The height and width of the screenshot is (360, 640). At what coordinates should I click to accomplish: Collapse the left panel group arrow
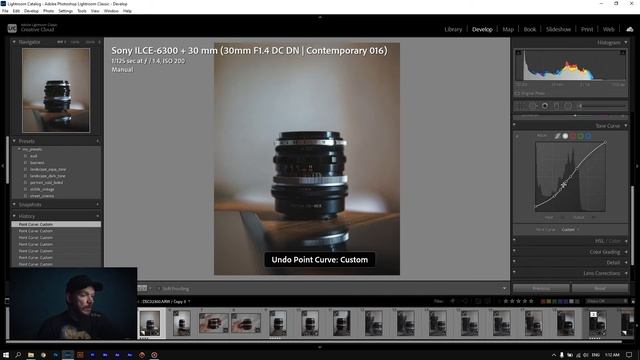click(x=3, y=166)
